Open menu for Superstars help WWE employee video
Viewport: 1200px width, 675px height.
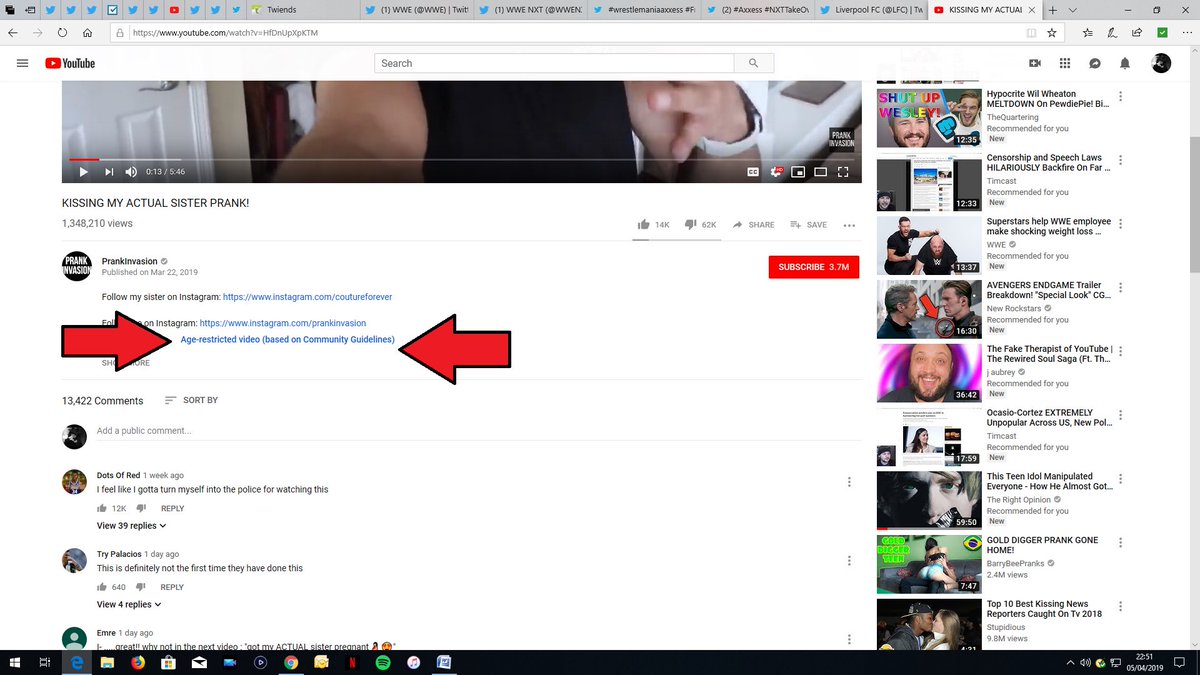[1120, 224]
